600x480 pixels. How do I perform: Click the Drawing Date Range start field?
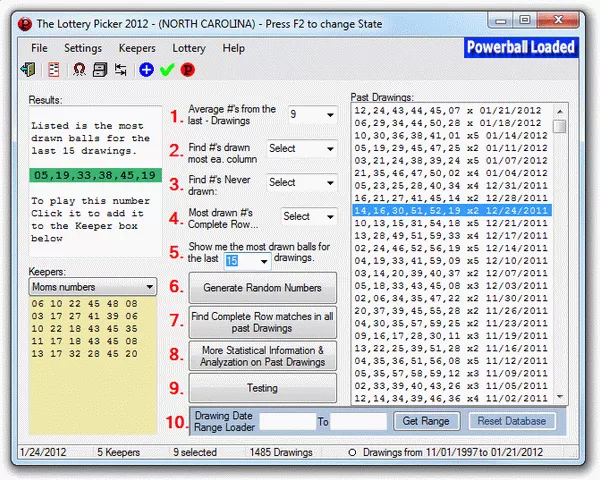[286, 422]
